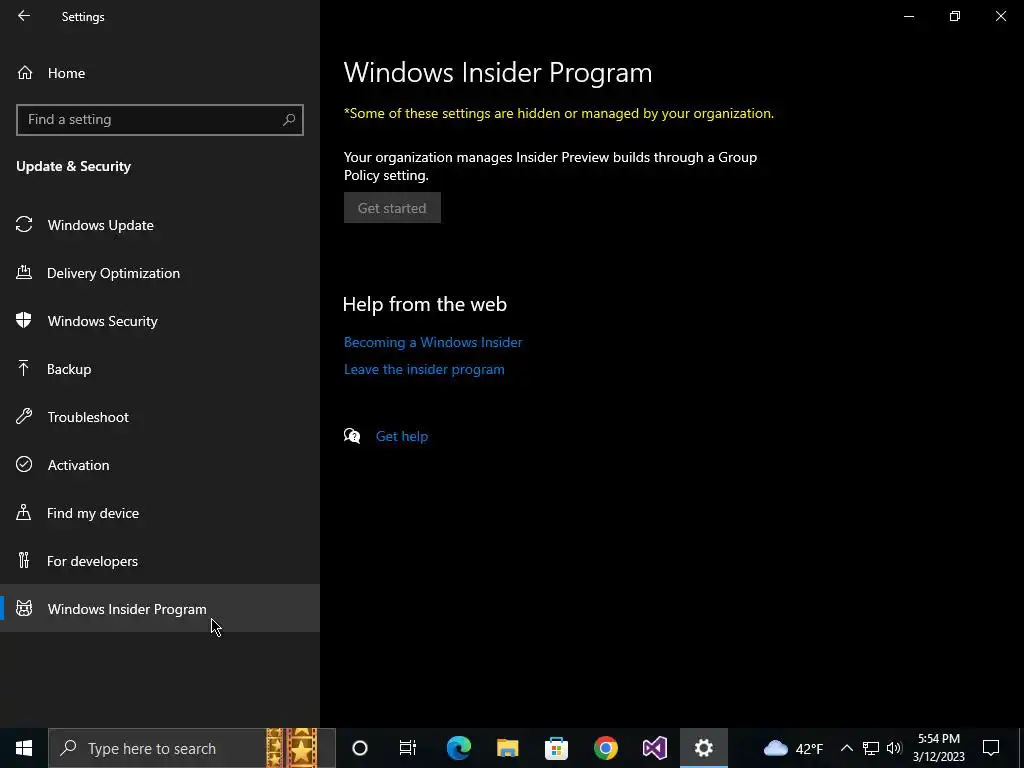Click the Activation checkmark circle icon

24,464
